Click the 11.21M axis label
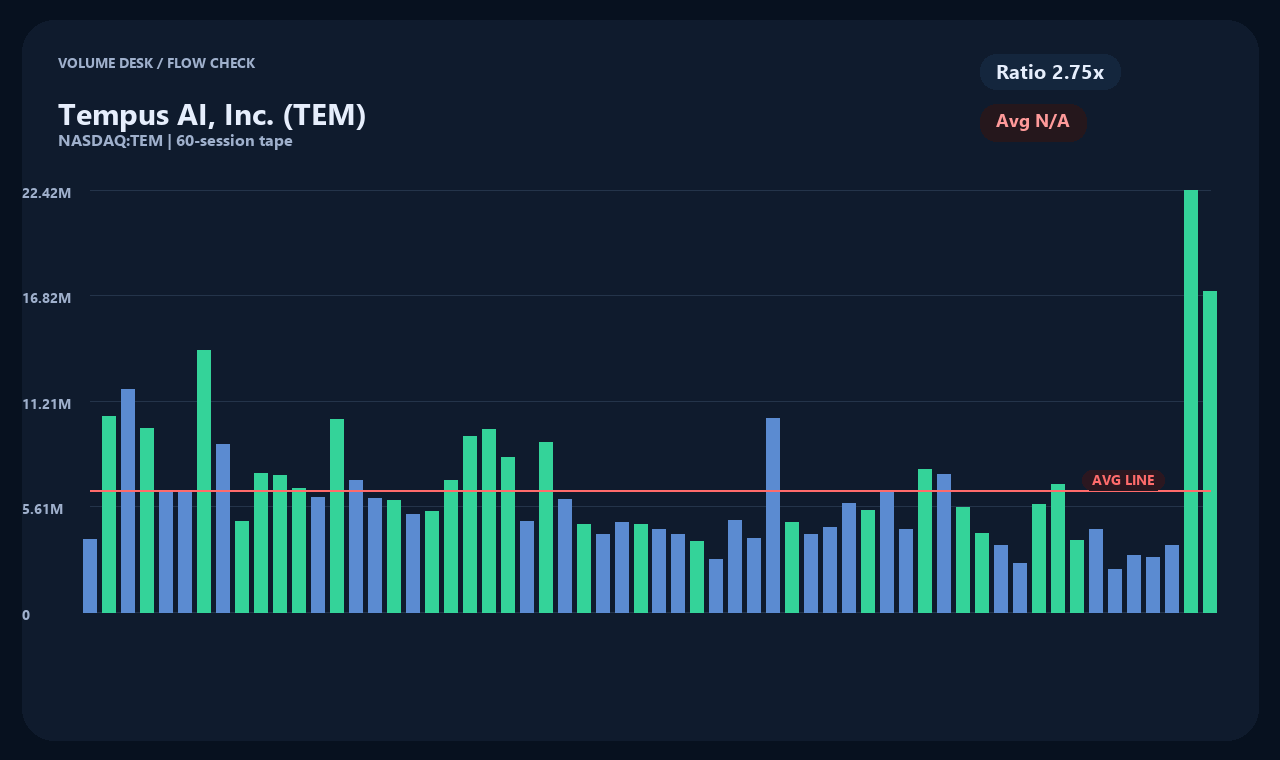Image resolution: width=1280 pixels, height=760 pixels. pyautogui.click(x=47, y=404)
